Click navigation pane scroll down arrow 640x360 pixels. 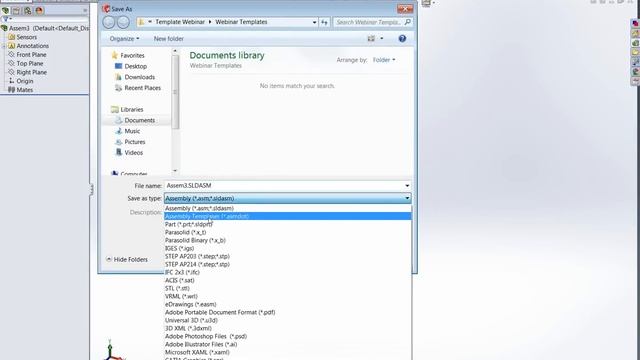175,171
